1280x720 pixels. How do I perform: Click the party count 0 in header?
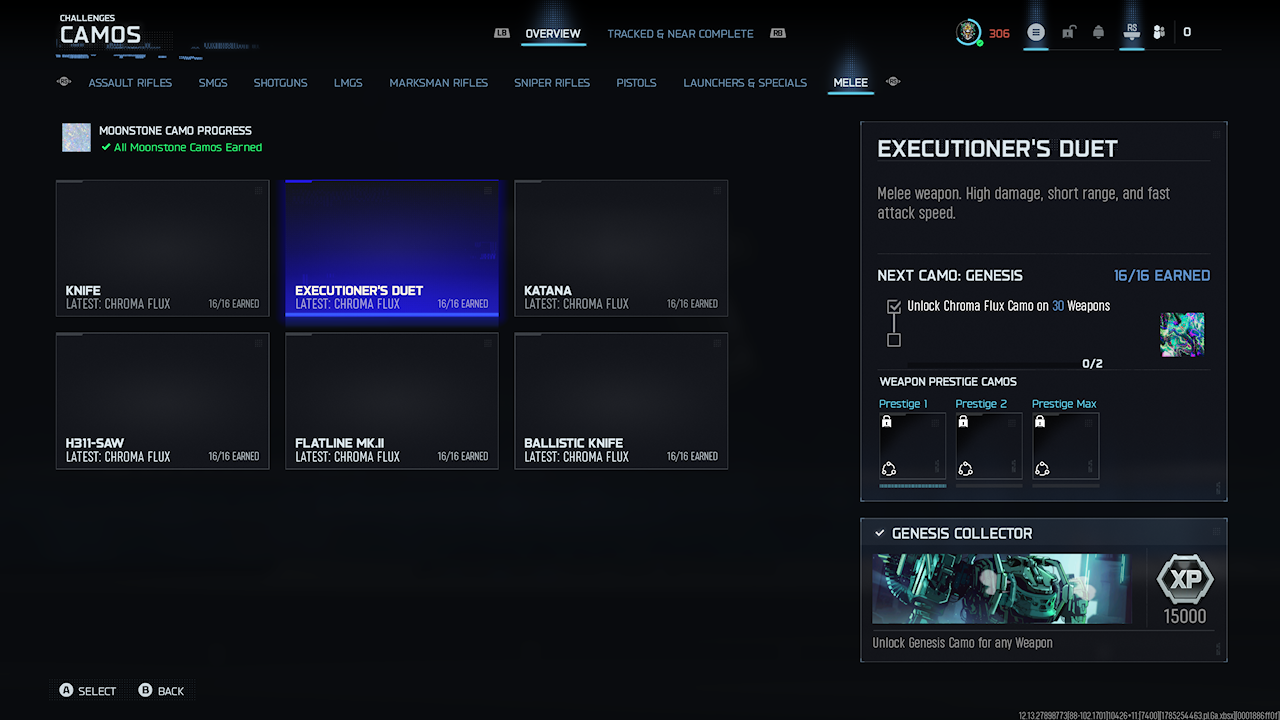pos(1187,32)
